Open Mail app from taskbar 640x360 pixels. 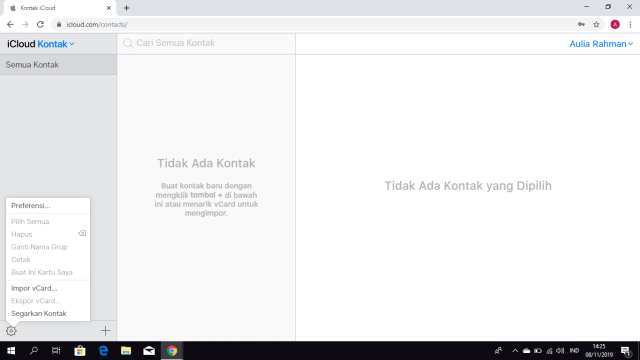point(149,351)
